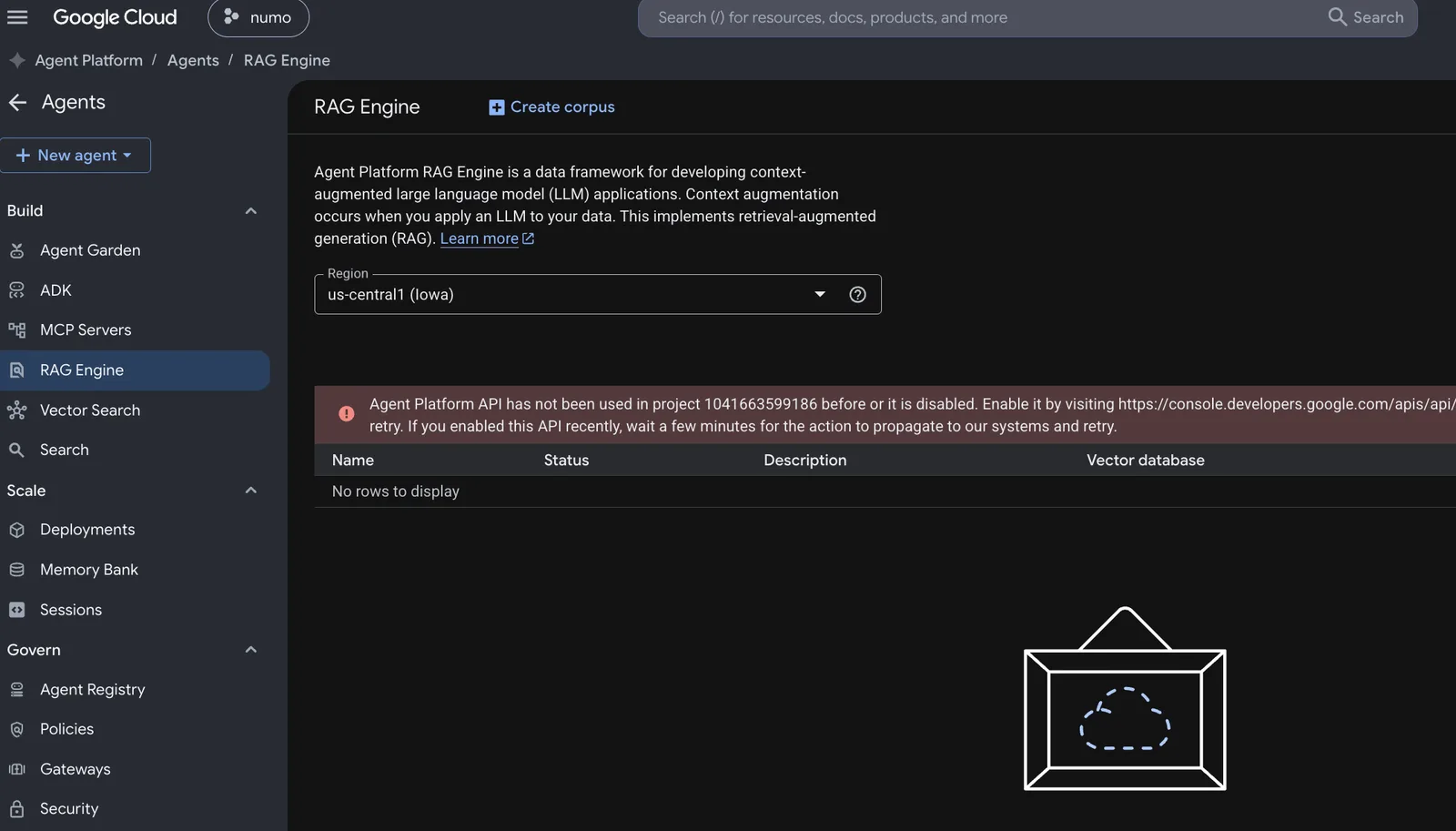Click the sidebar Search magnifier icon
The height and width of the screenshot is (831, 1456).
pyautogui.click(x=16, y=450)
